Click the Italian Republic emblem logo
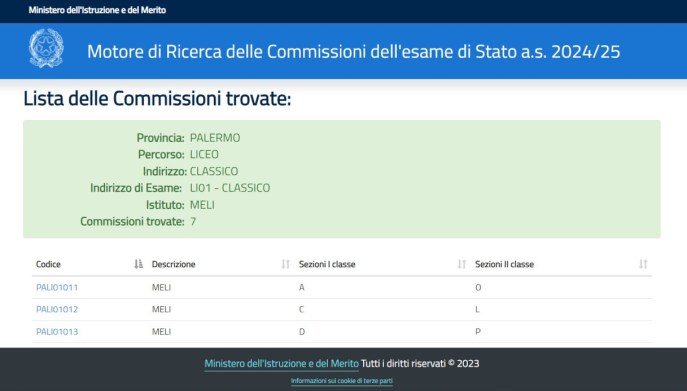 click(x=46, y=48)
